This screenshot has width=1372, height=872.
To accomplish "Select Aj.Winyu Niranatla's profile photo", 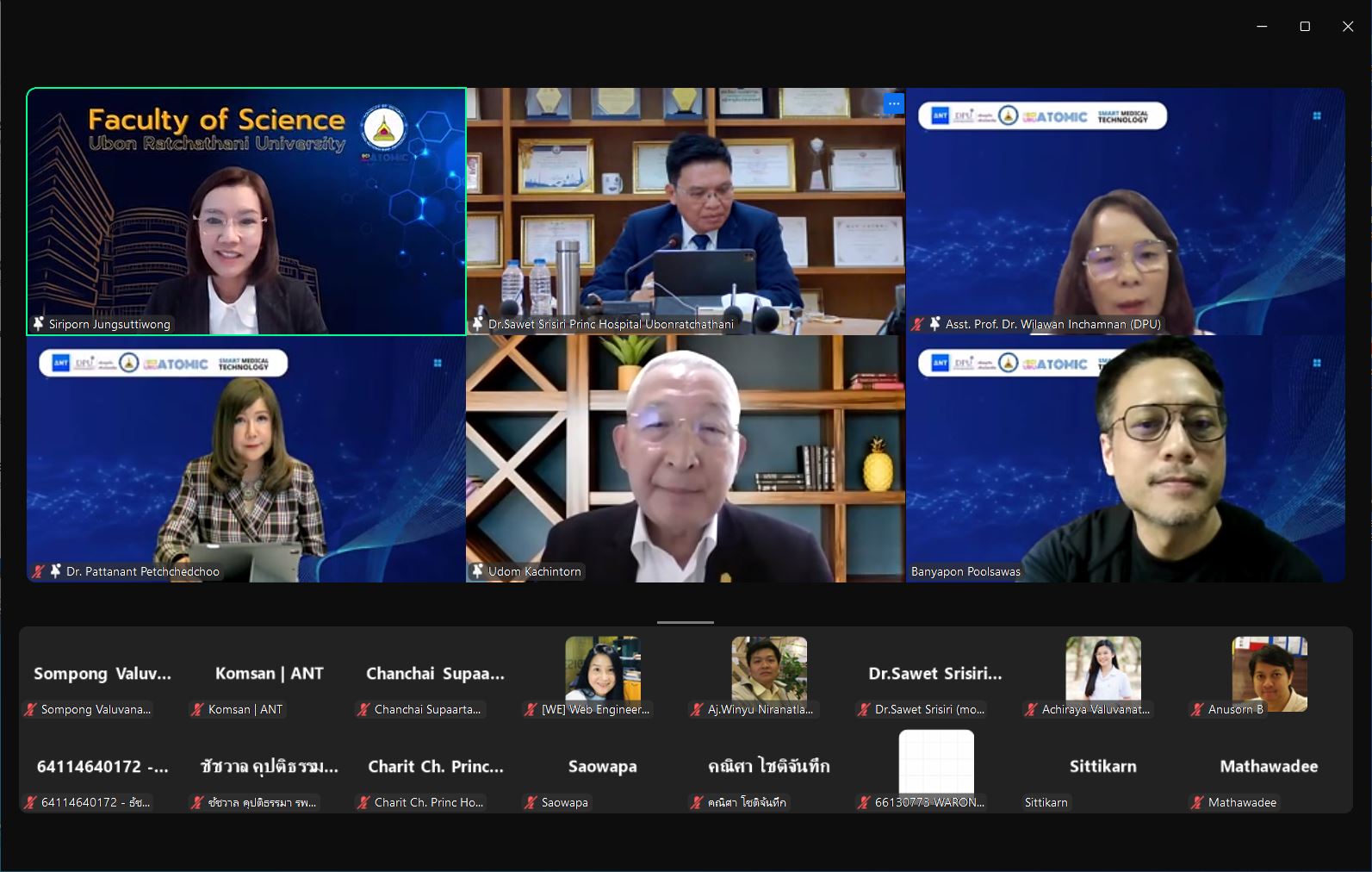I will [769, 669].
